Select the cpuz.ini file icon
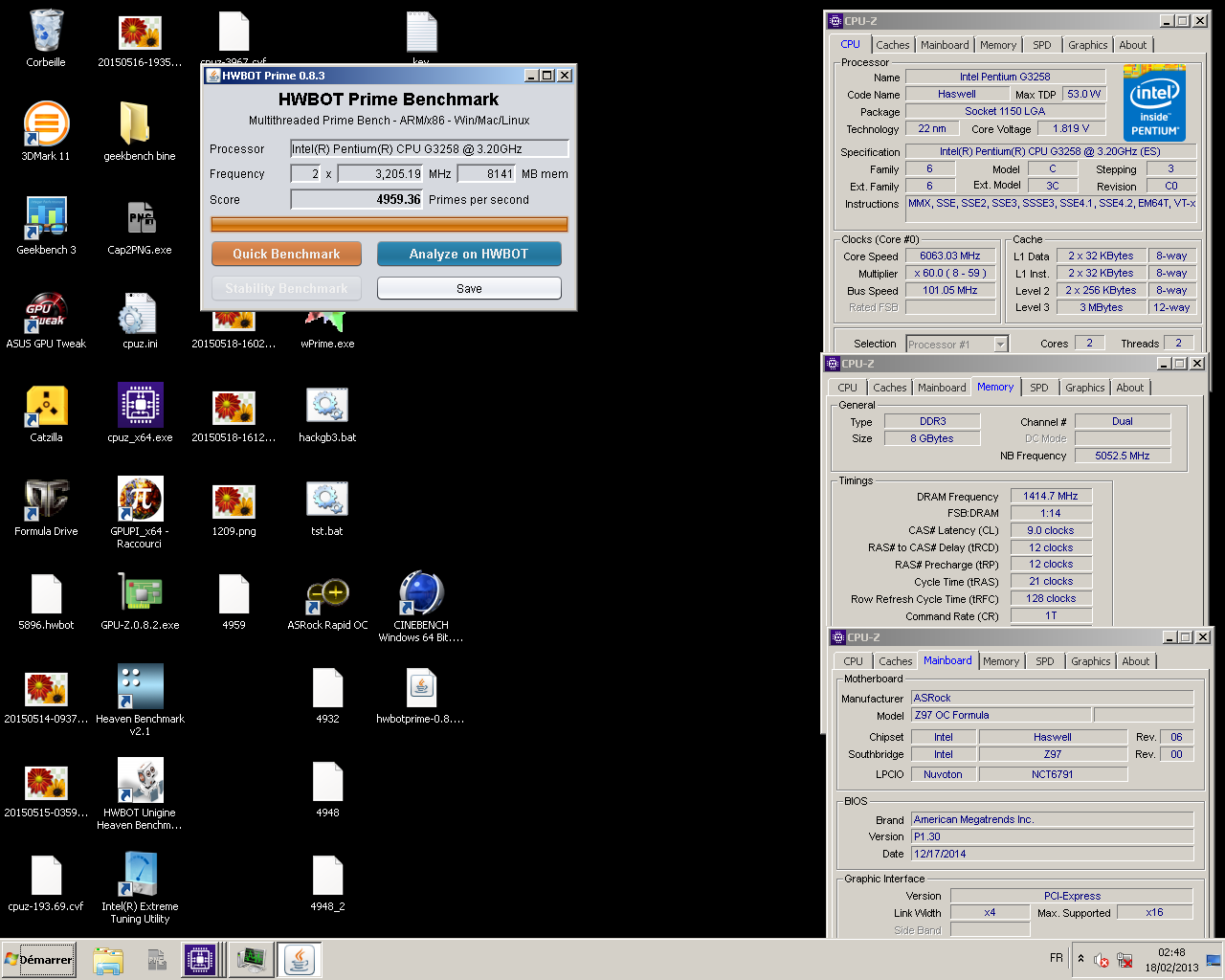 click(x=140, y=320)
